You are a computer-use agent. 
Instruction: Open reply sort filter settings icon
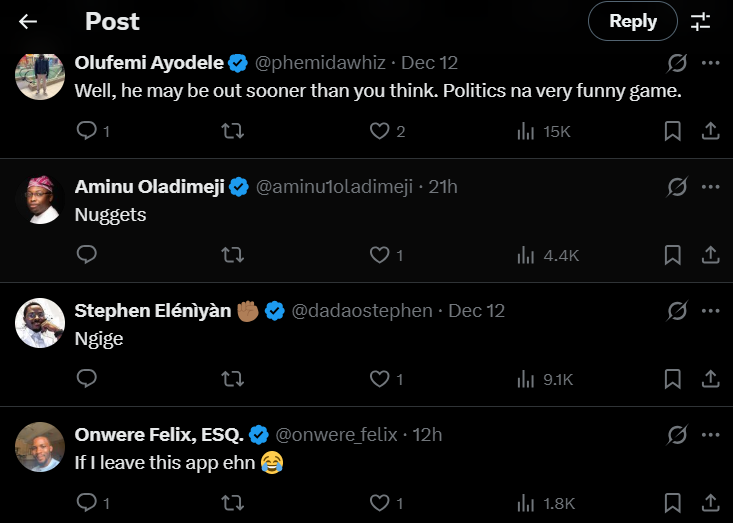pos(700,21)
